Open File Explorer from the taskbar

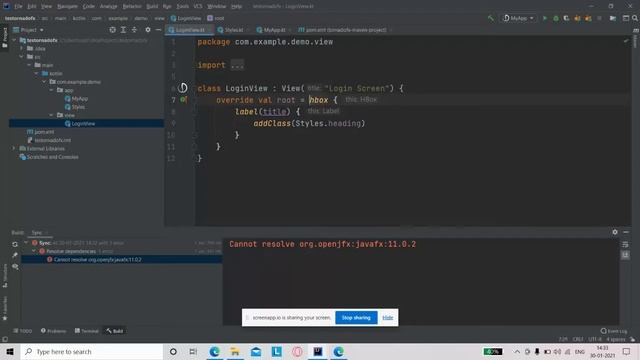click(x=235, y=351)
